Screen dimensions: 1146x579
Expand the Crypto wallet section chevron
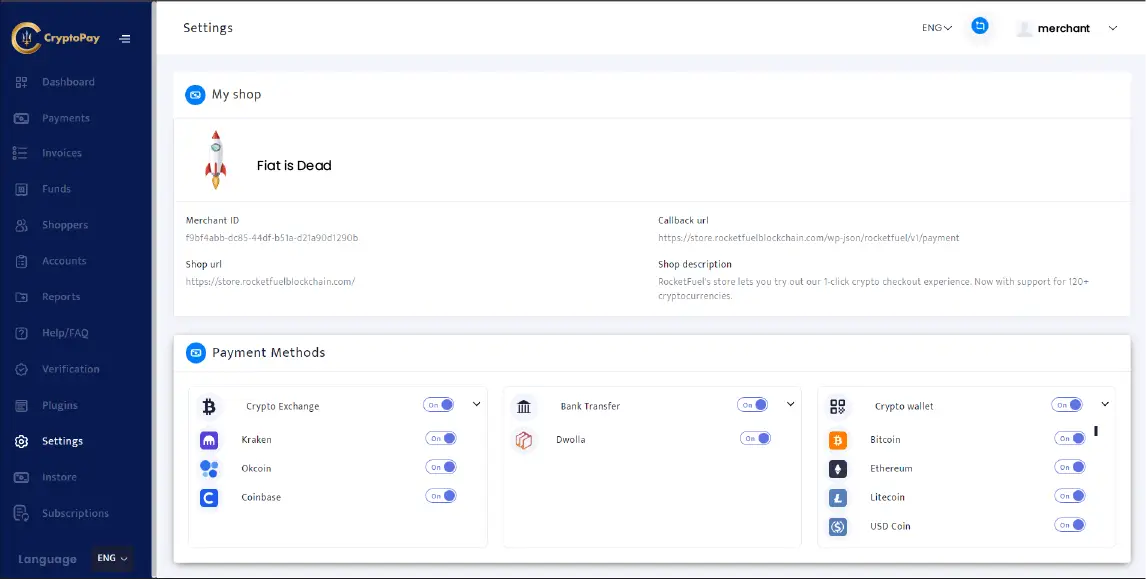pyautogui.click(x=1104, y=404)
